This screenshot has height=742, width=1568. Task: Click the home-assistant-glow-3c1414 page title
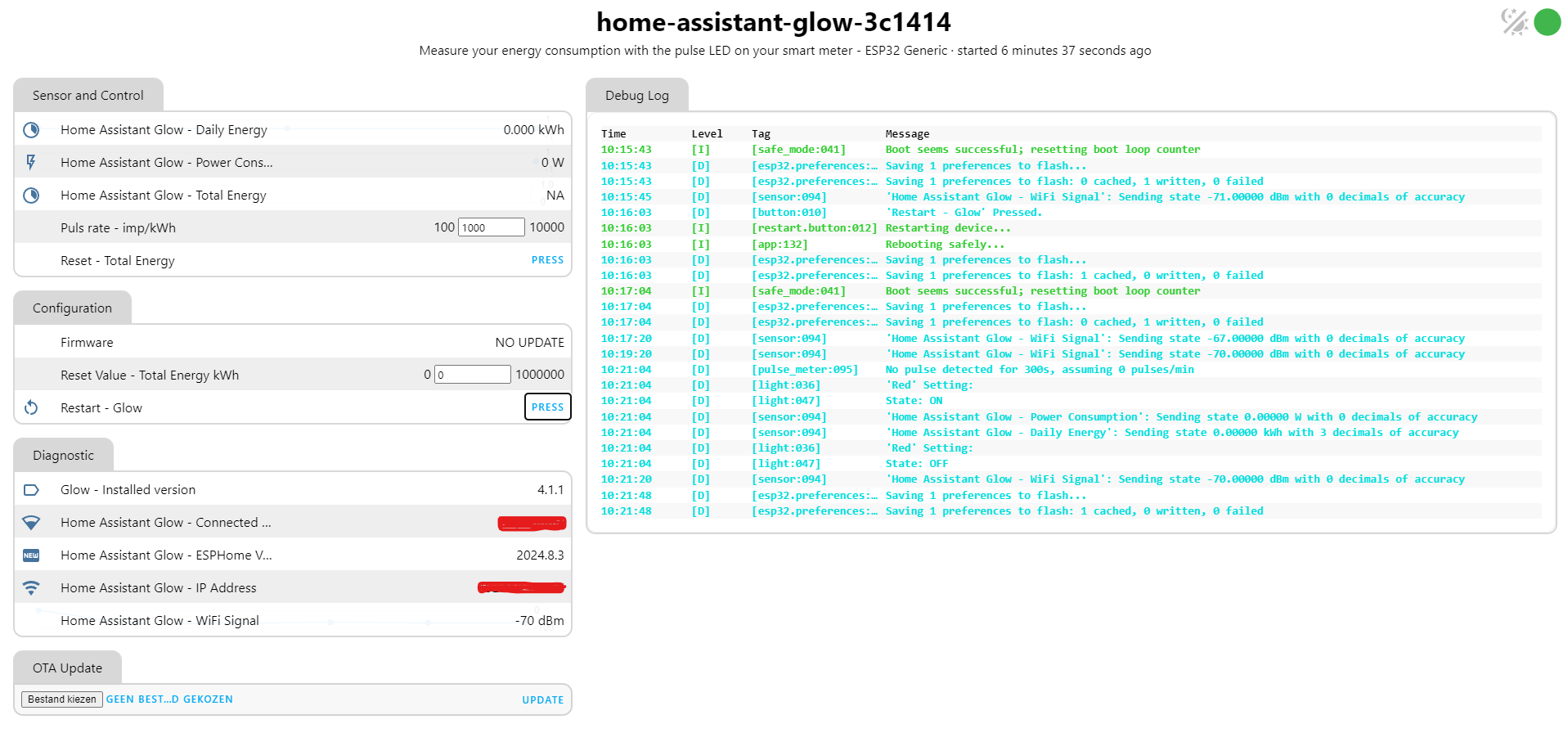pyautogui.click(x=774, y=22)
